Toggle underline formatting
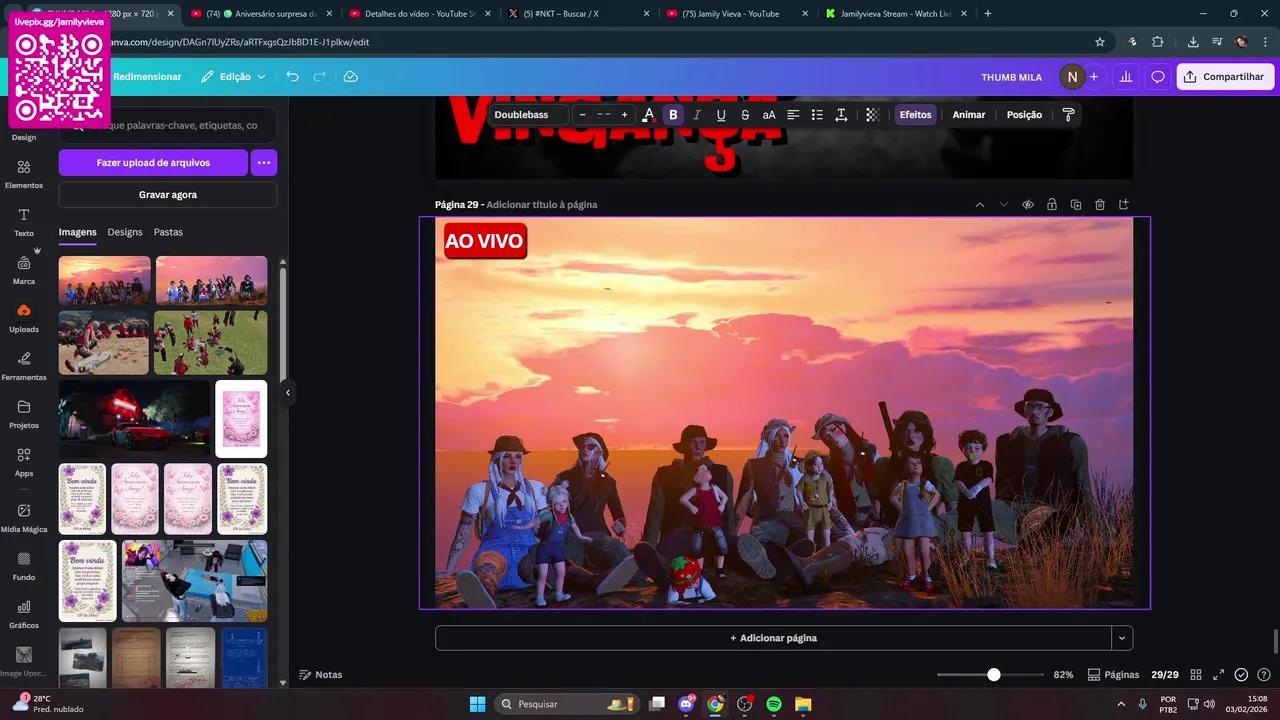 coord(721,115)
